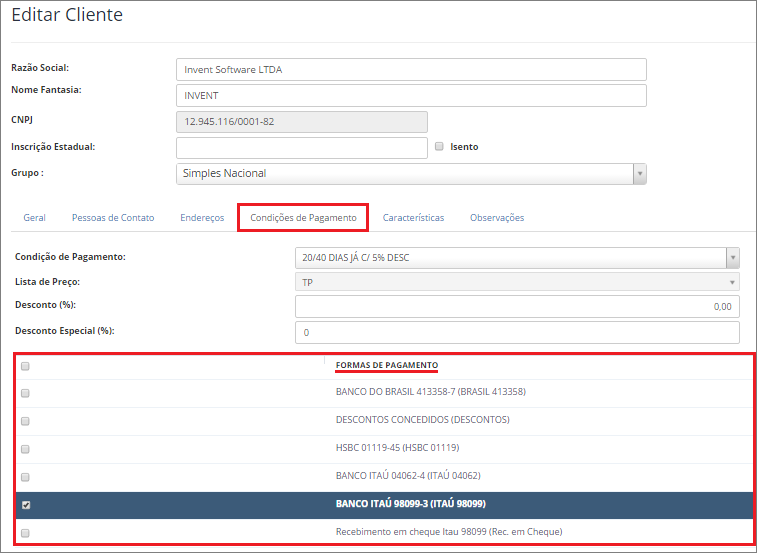This screenshot has width=757, height=553.
Task: Click the Inscrição Estadual input field
Action: pyautogui.click(x=302, y=148)
